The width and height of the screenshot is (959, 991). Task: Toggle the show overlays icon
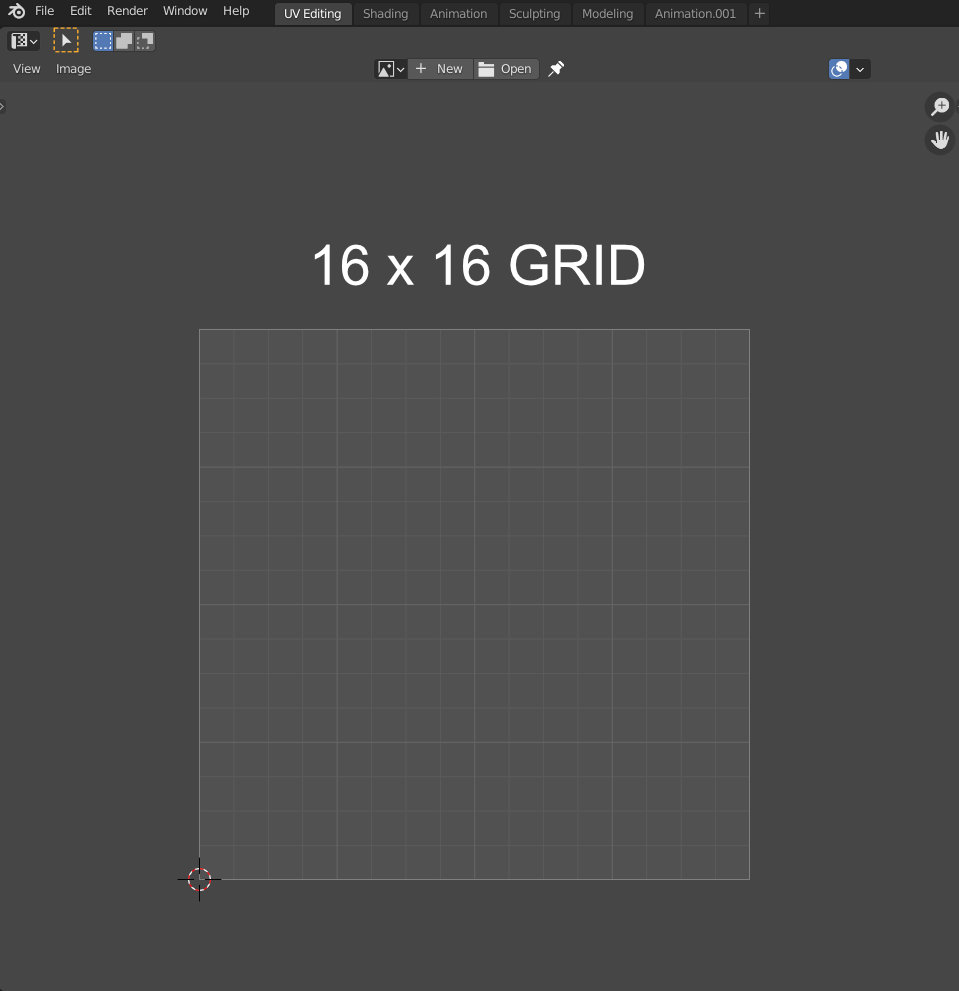click(839, 69)
